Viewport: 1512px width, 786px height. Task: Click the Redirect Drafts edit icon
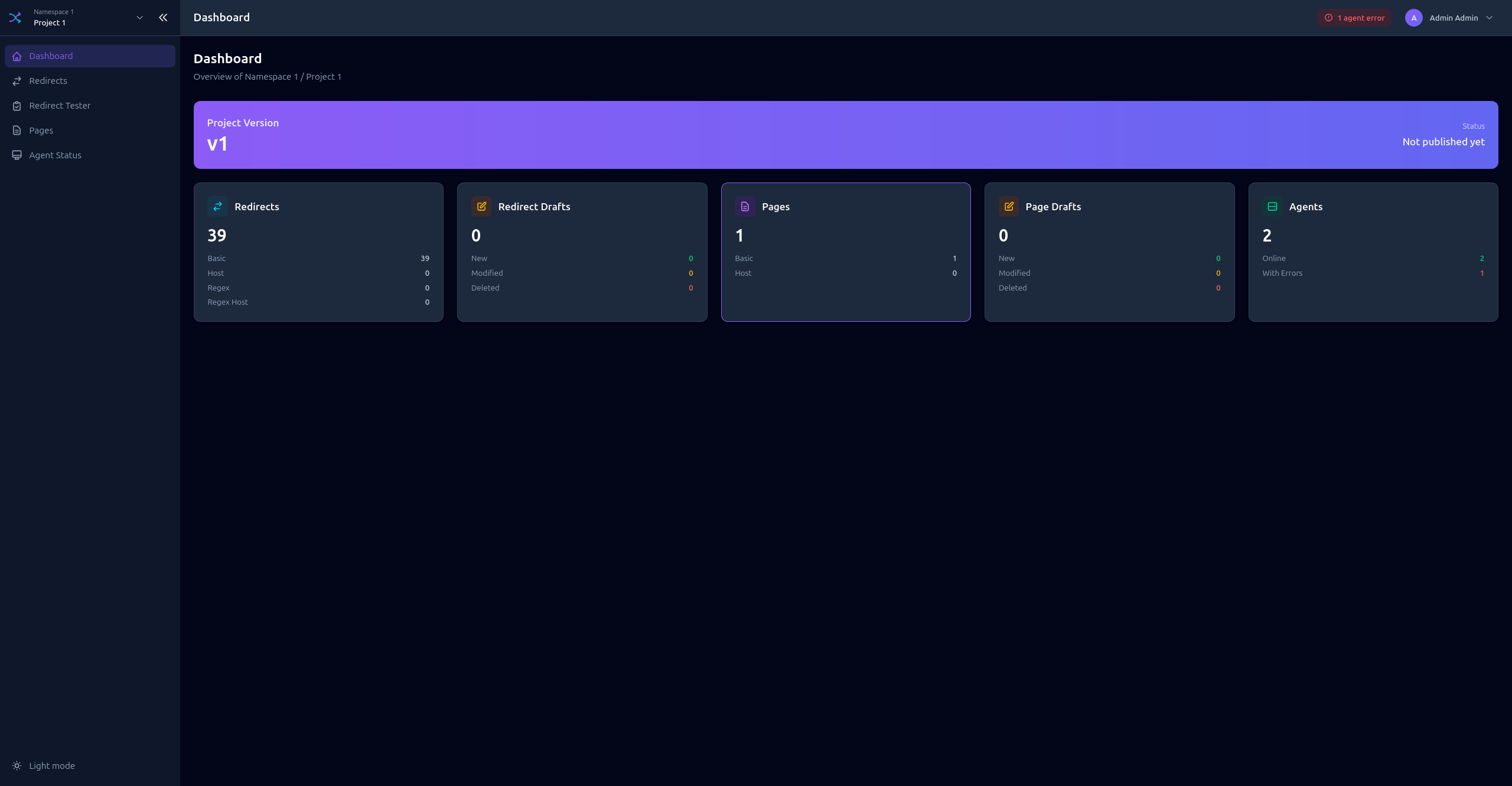click(x=481, y=206)
